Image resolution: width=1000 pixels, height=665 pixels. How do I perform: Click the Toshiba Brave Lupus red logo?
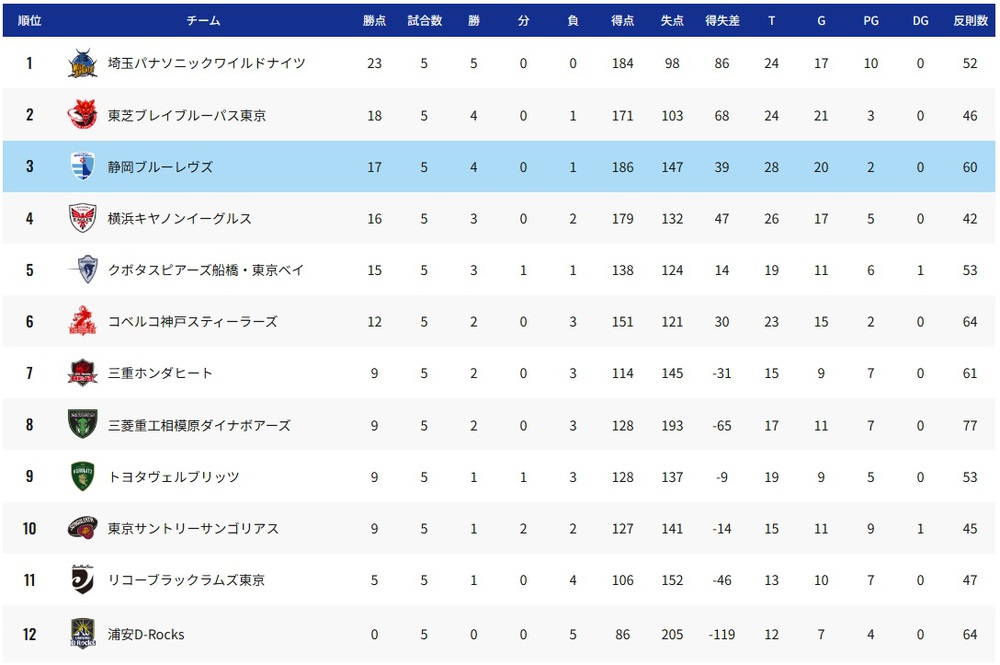pyautogui.click(x=82, y=116)
